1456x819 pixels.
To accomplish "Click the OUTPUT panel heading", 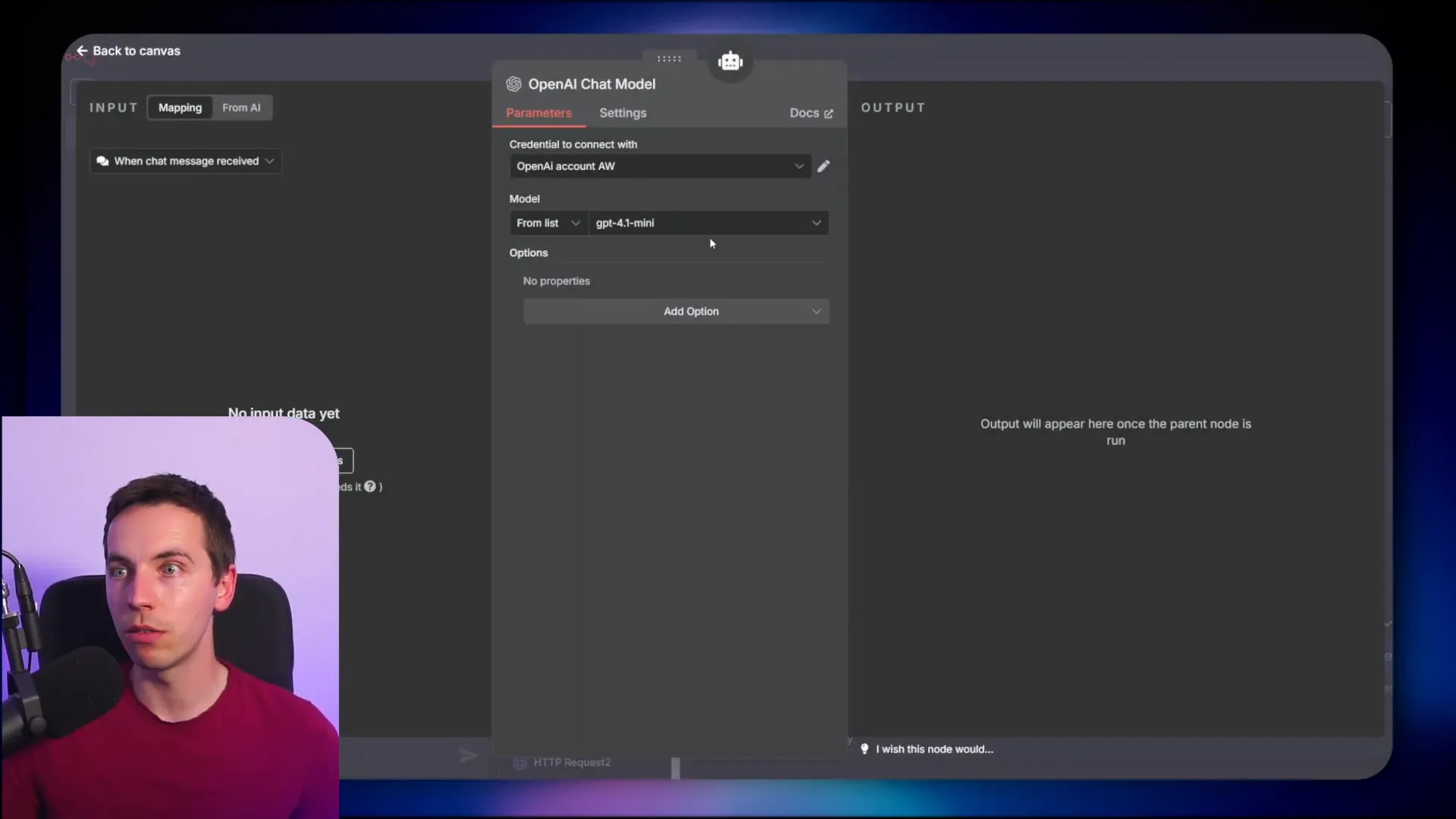I will (x=893, y=108).
